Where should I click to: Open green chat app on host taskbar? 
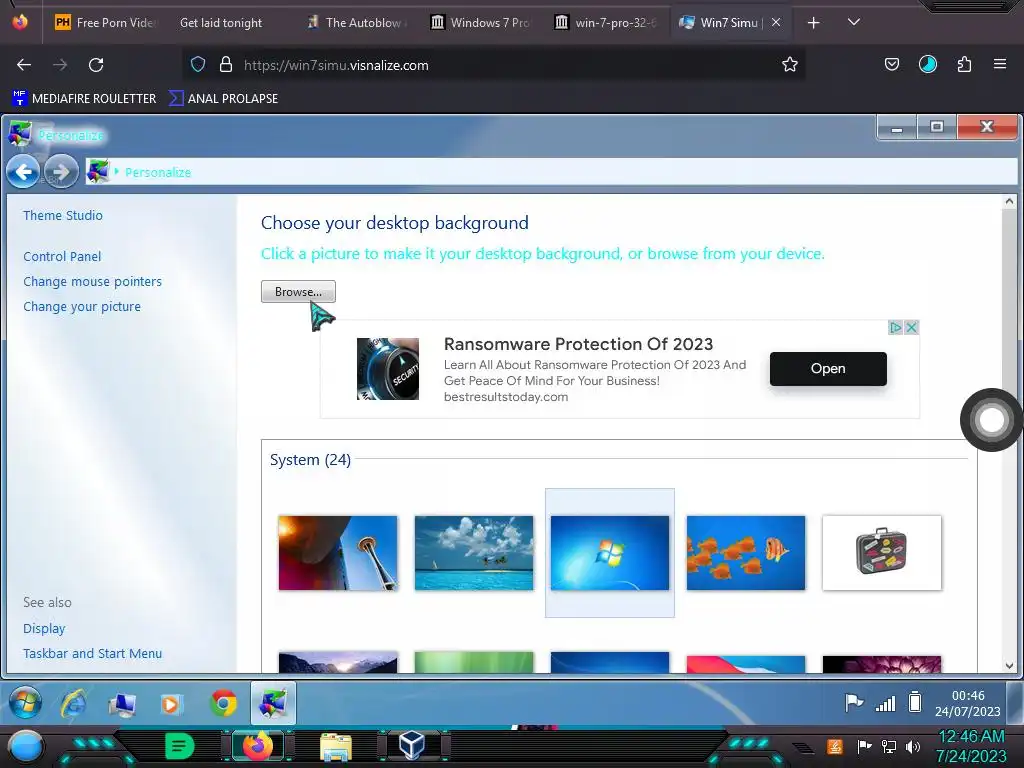[x=180, y=746]
